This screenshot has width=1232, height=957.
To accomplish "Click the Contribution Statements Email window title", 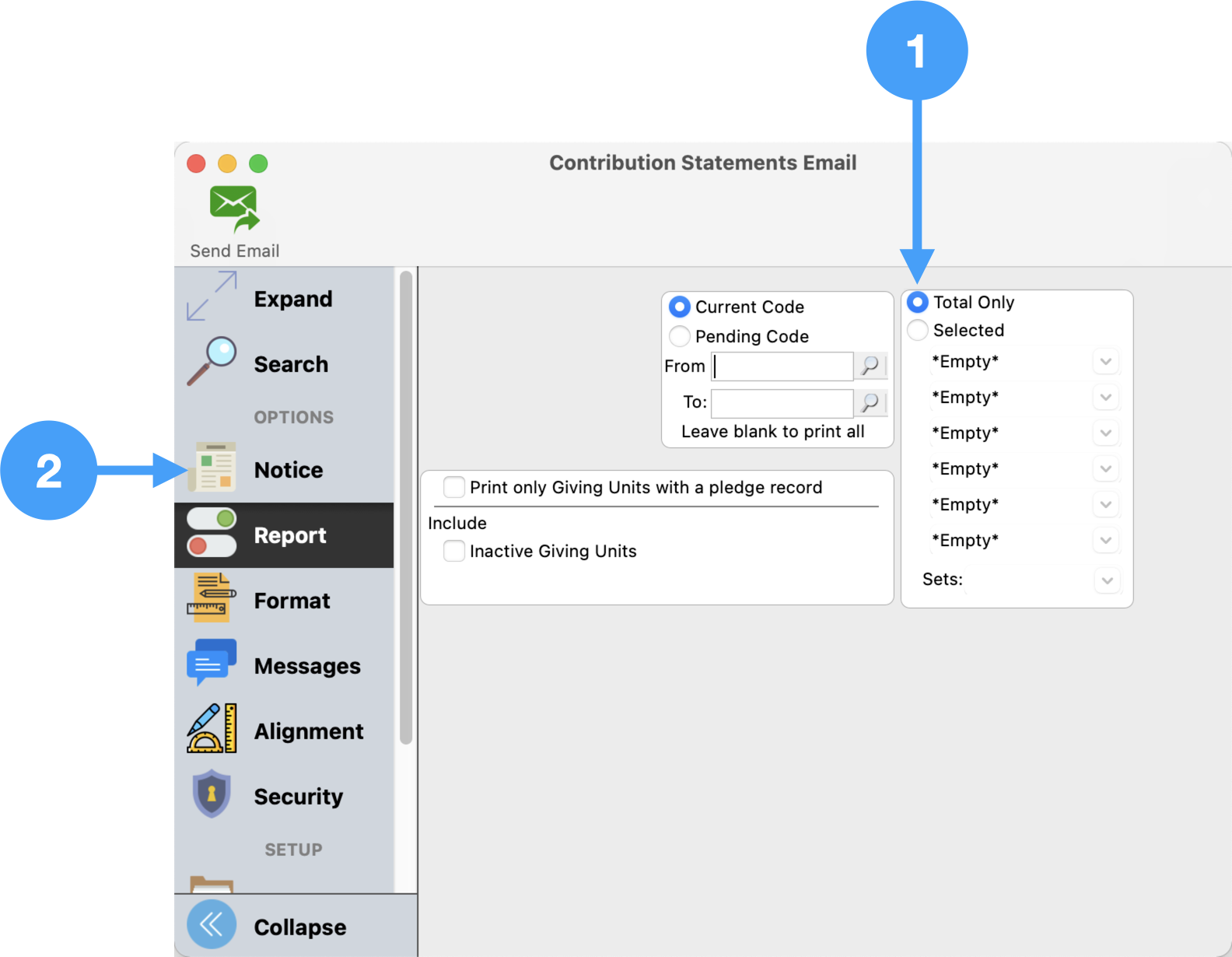I will 703,163.
